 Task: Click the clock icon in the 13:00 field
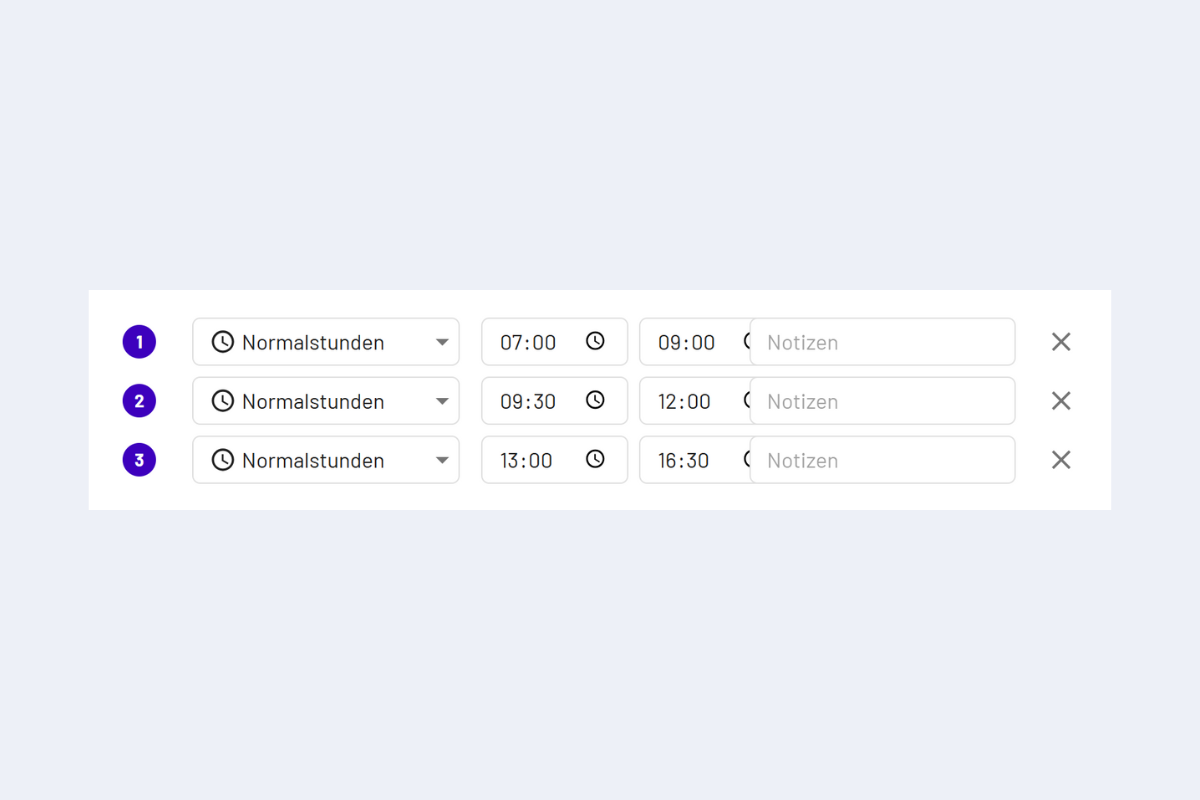pyautogui.click(x=595, y=459)
